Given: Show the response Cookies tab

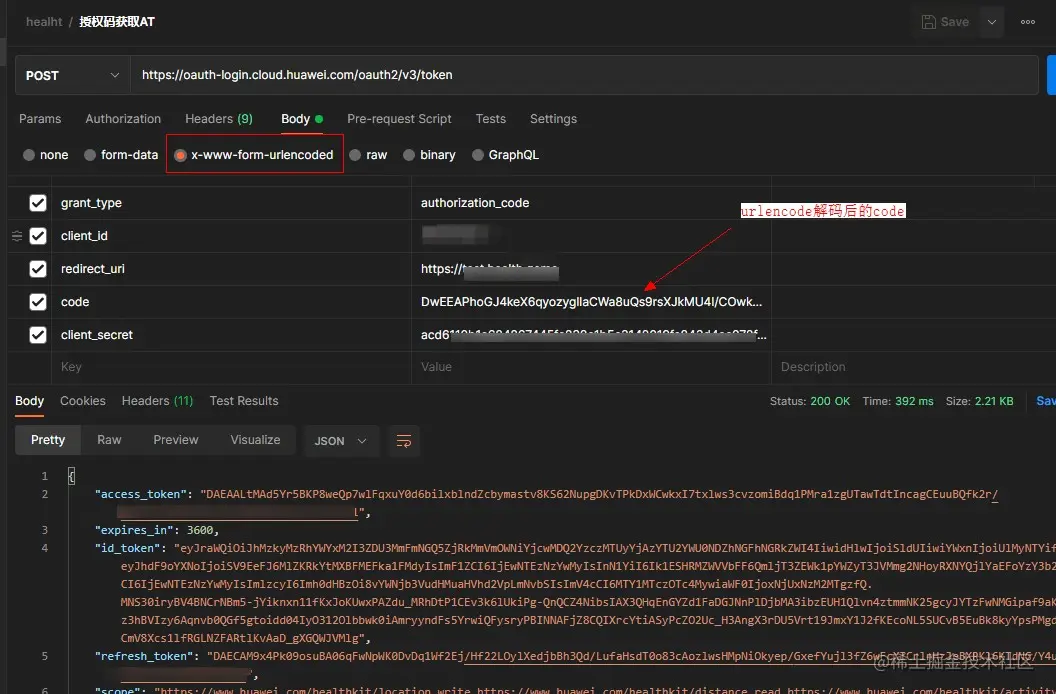Looking at the screenshot, I should click(x=83, y=401).
